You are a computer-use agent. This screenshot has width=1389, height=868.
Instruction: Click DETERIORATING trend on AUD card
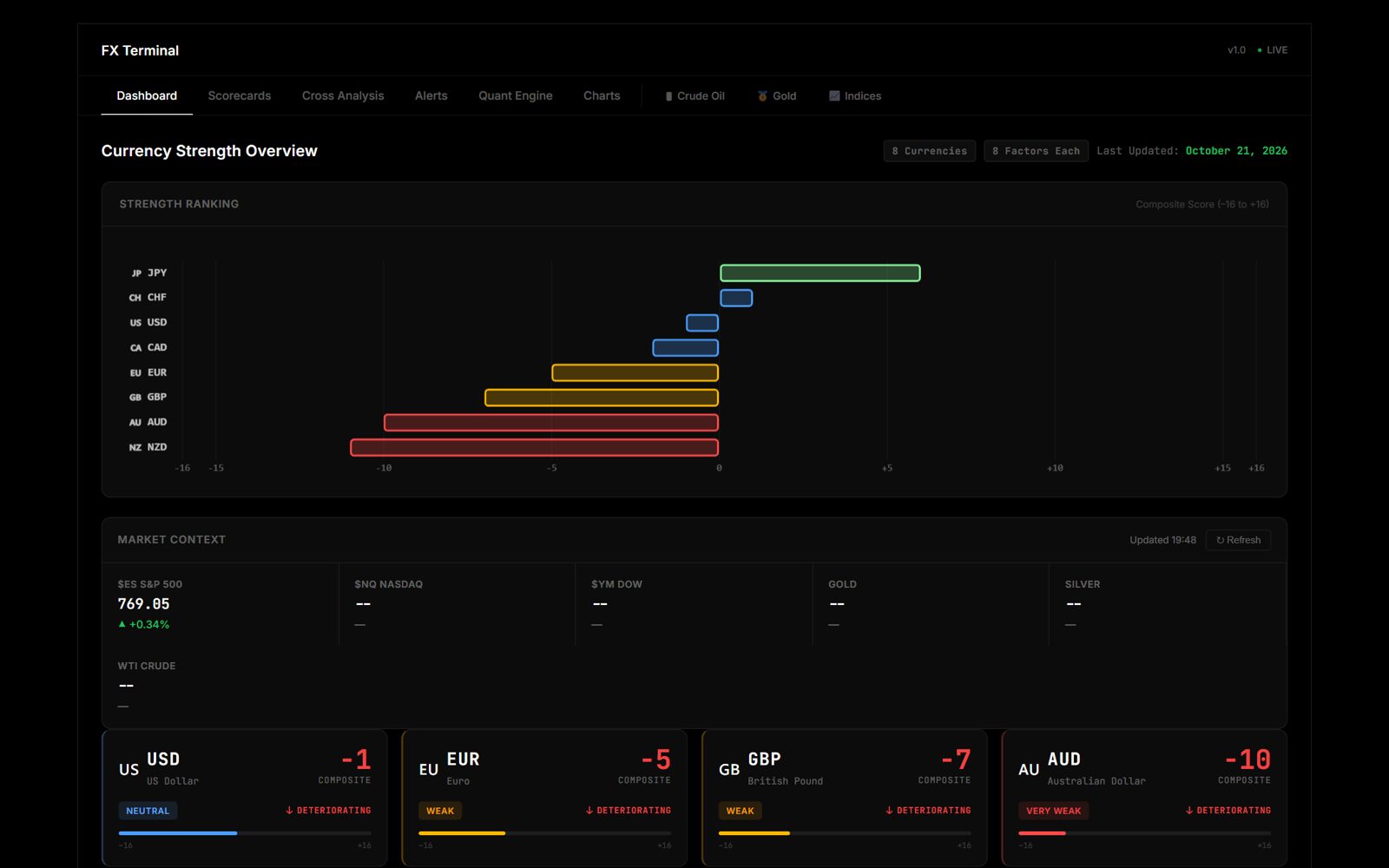[x=1228, y=811]
